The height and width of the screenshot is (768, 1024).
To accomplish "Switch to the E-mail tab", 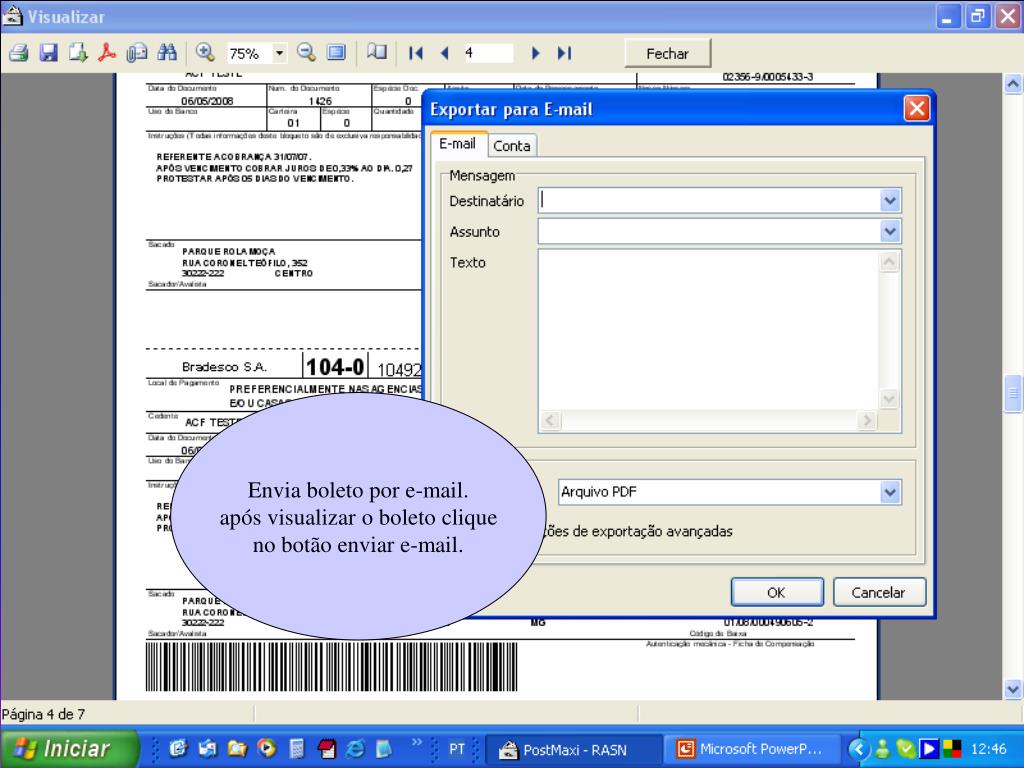I will 458,144.
